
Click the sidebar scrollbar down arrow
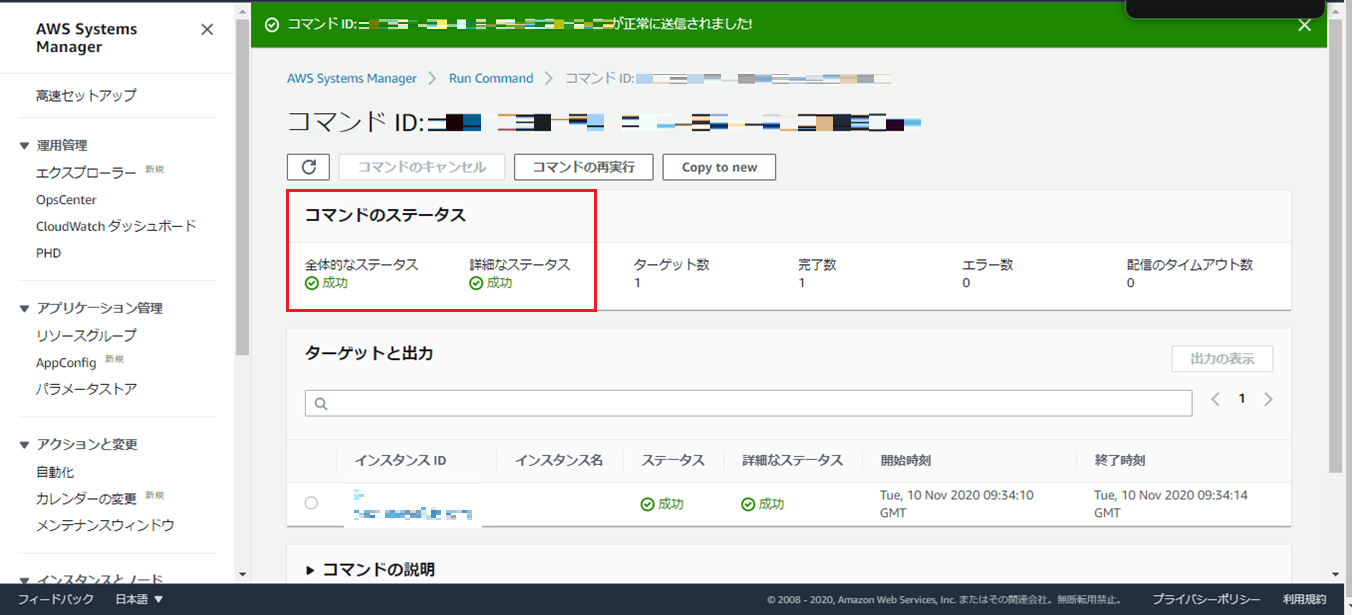[242, 575]
